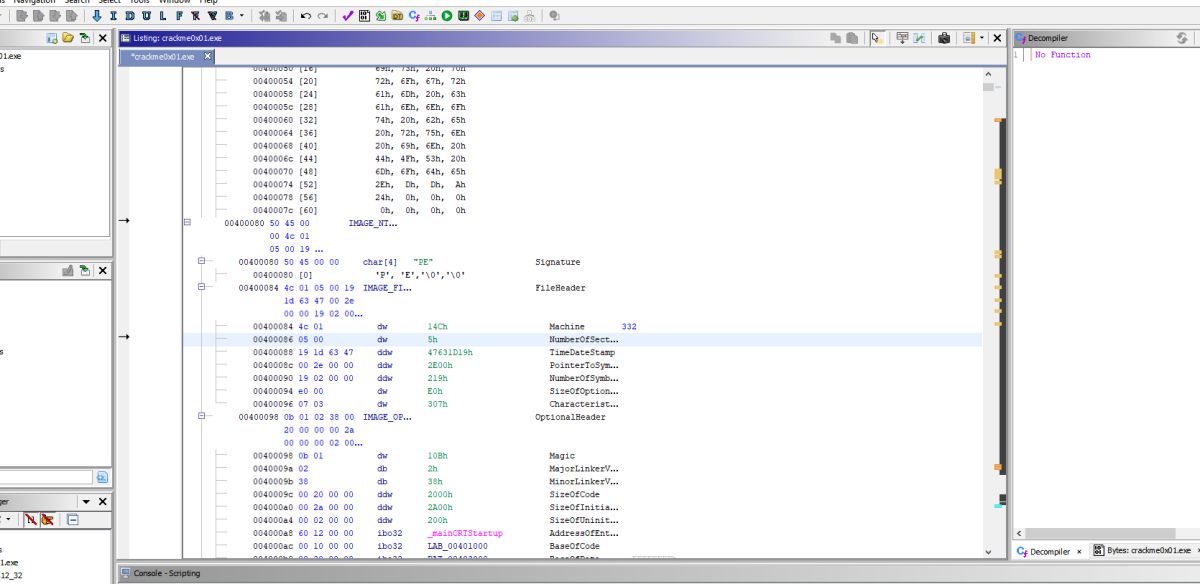Take a listing snapshot with the camera icon

coord(944,38)
